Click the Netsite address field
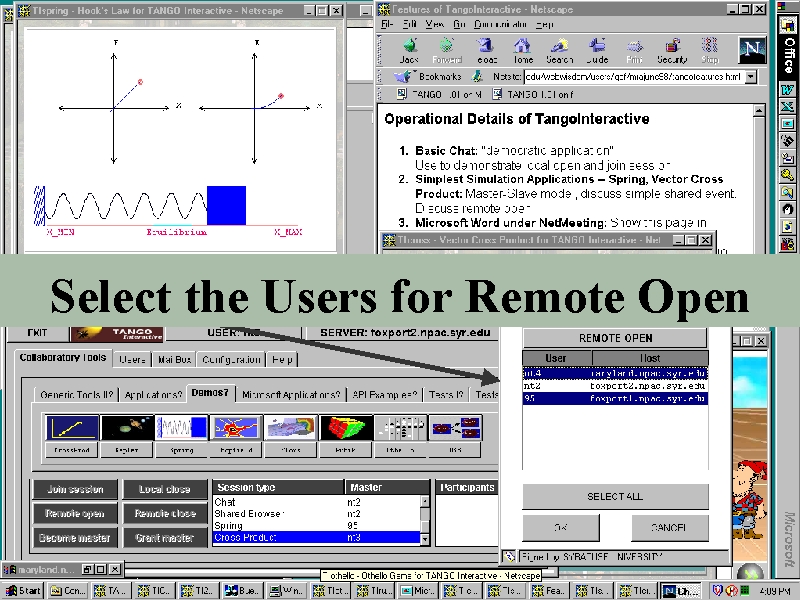This screenshot has height=600, width=800. [634, 77]
